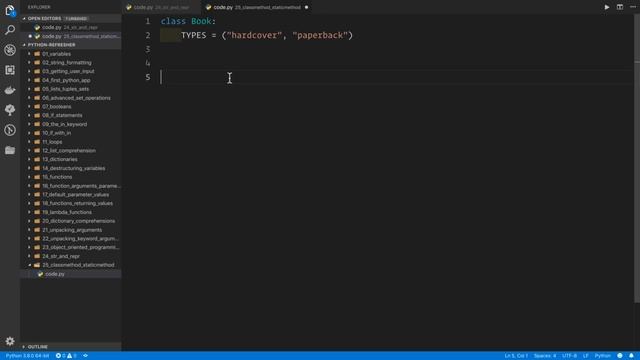Open Problems via errors and warnings count
640x360 pixels.
coord(66,356)
